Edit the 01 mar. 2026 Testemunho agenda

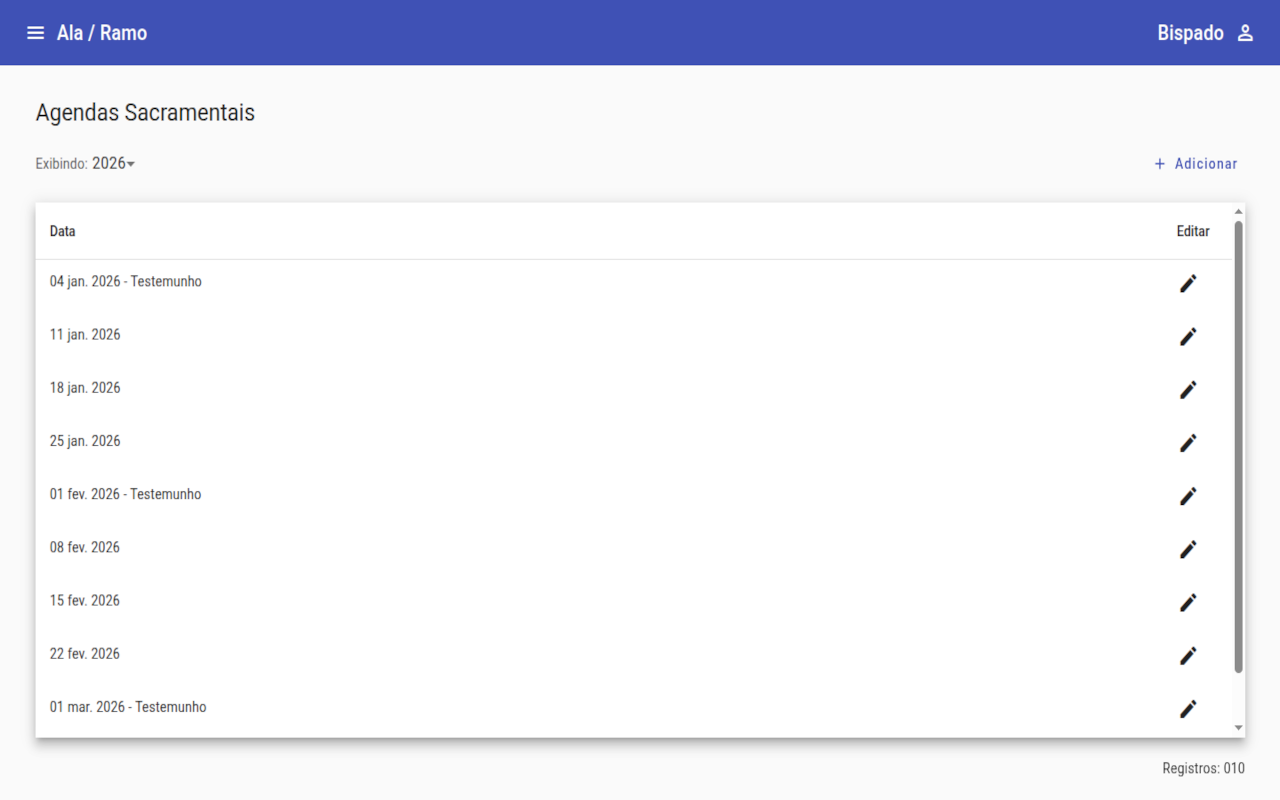[1188, 708]
